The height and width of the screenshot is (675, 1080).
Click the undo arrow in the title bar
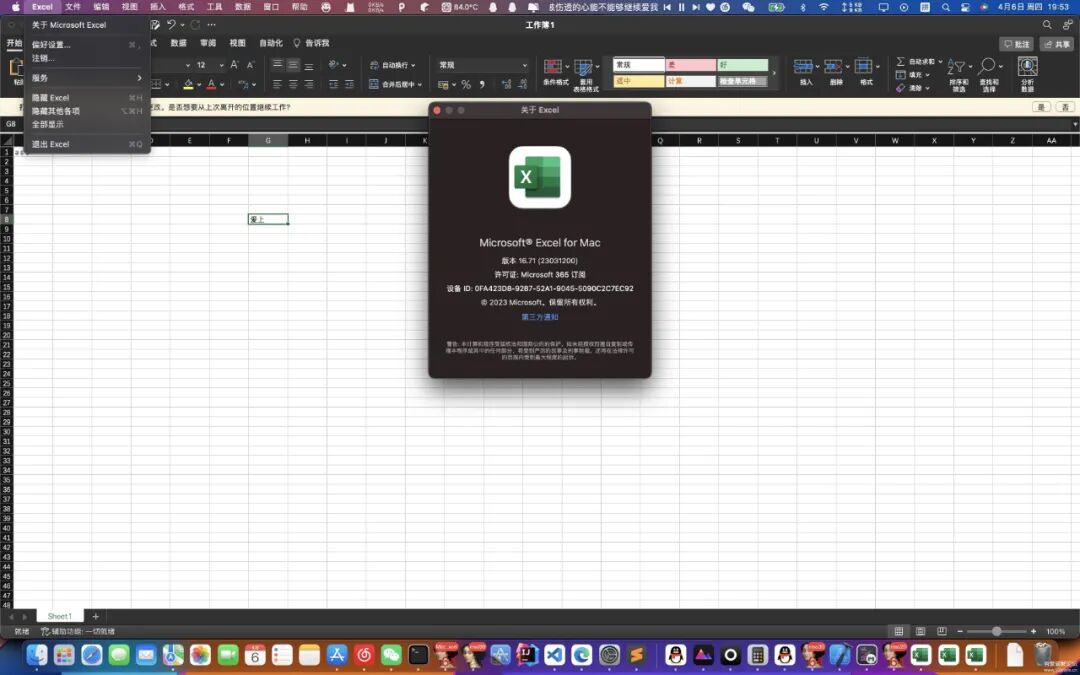pos(171,25)
